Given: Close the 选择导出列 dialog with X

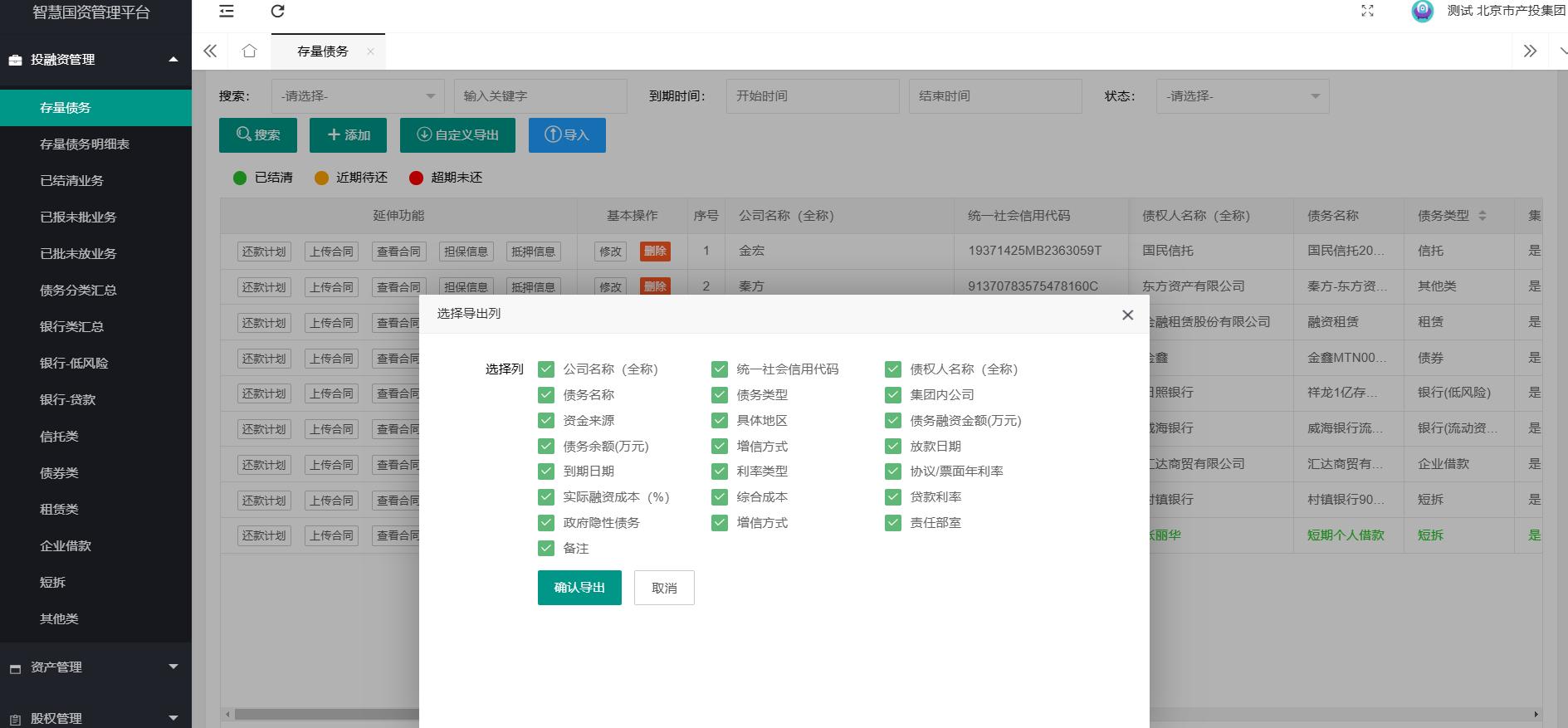Looking at the screenshot, I should point(1127,315).
